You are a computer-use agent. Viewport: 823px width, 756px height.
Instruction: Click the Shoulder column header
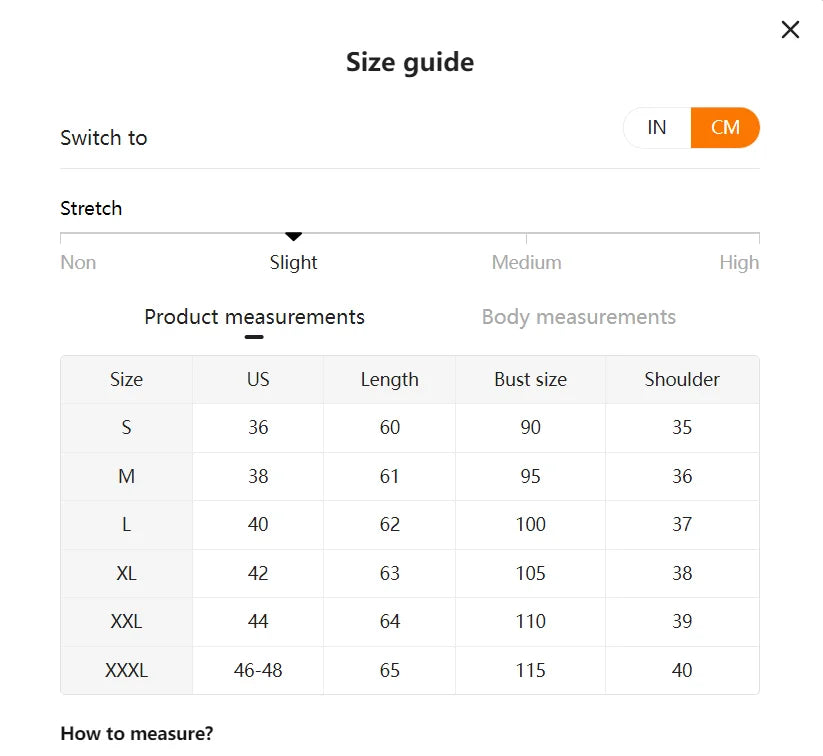coord(682,380)
